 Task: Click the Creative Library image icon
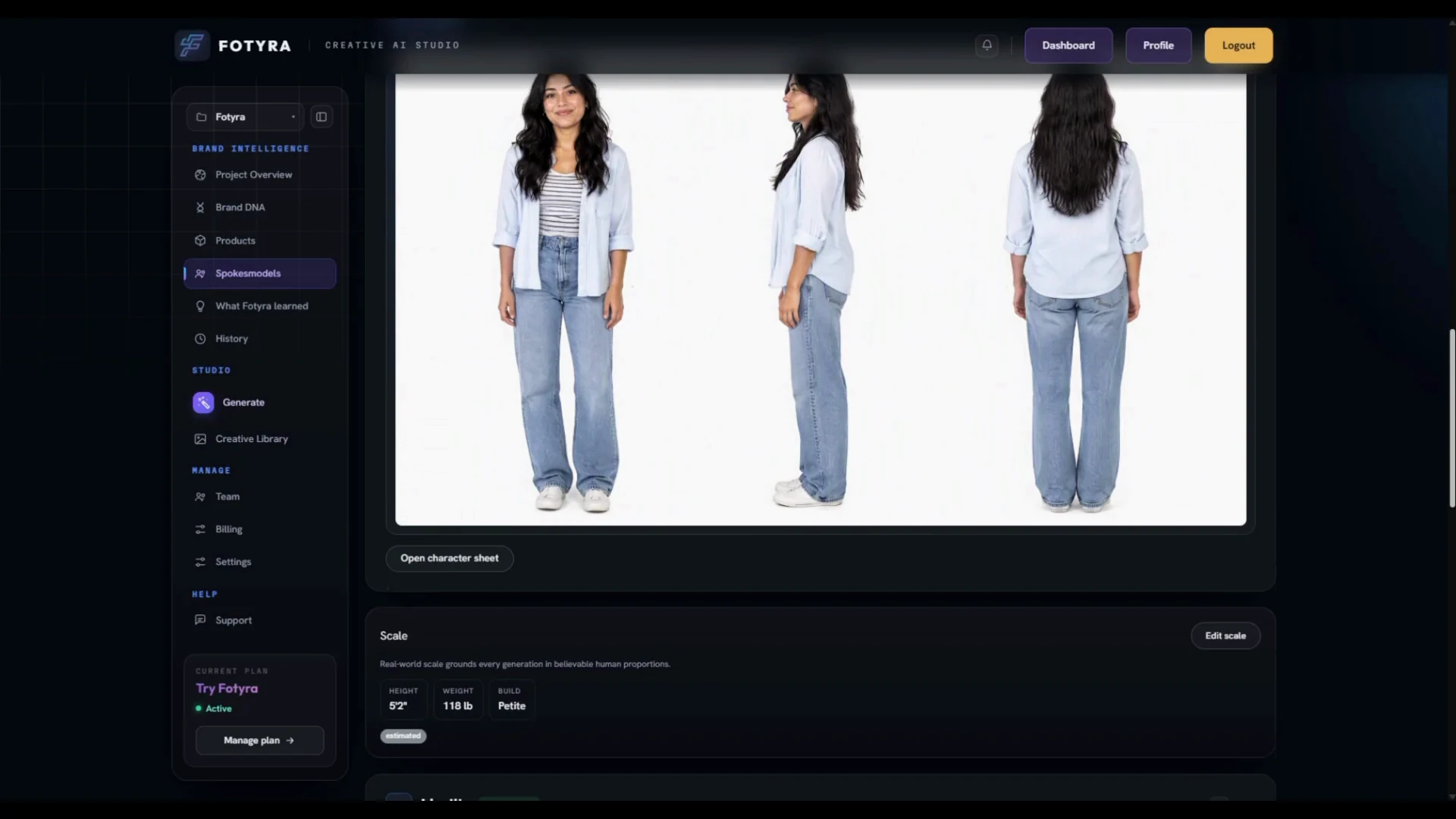point(200,439)
